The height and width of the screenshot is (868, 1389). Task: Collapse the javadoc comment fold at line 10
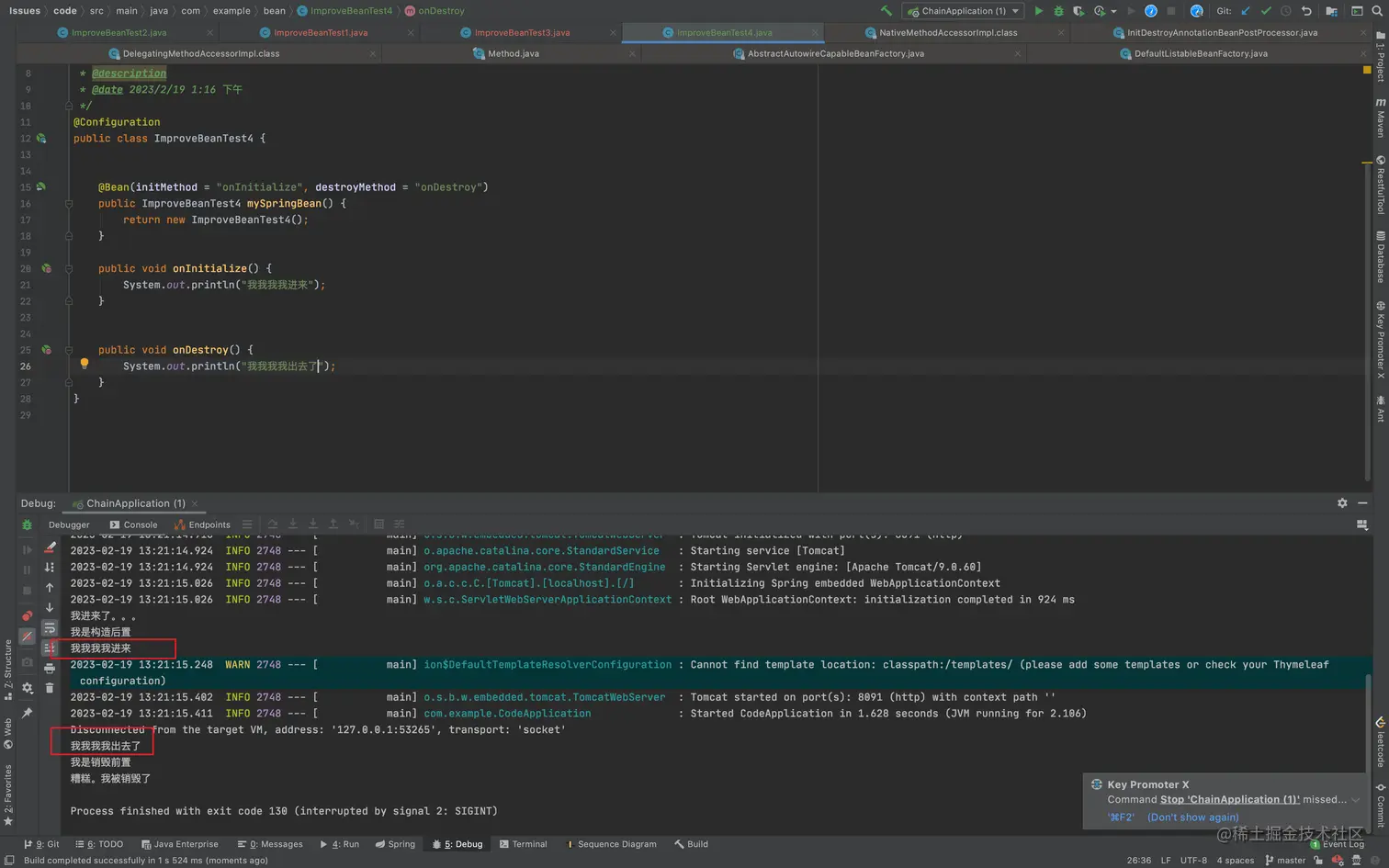pos(69,106)
